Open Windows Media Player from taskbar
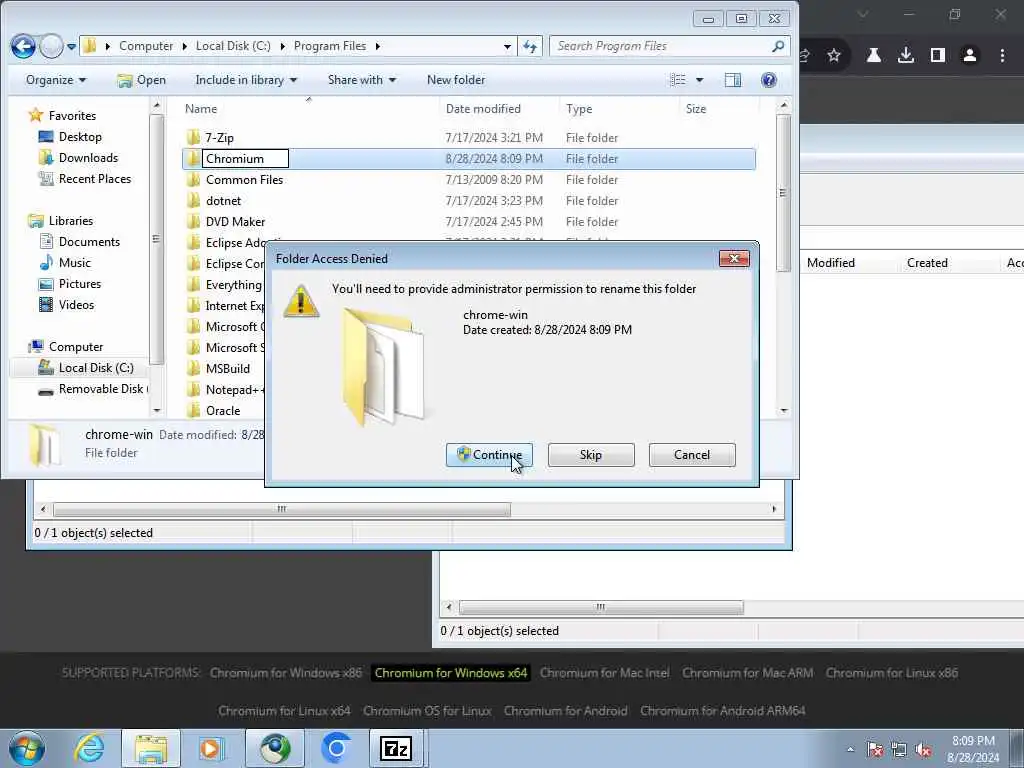 pos(211,748)
